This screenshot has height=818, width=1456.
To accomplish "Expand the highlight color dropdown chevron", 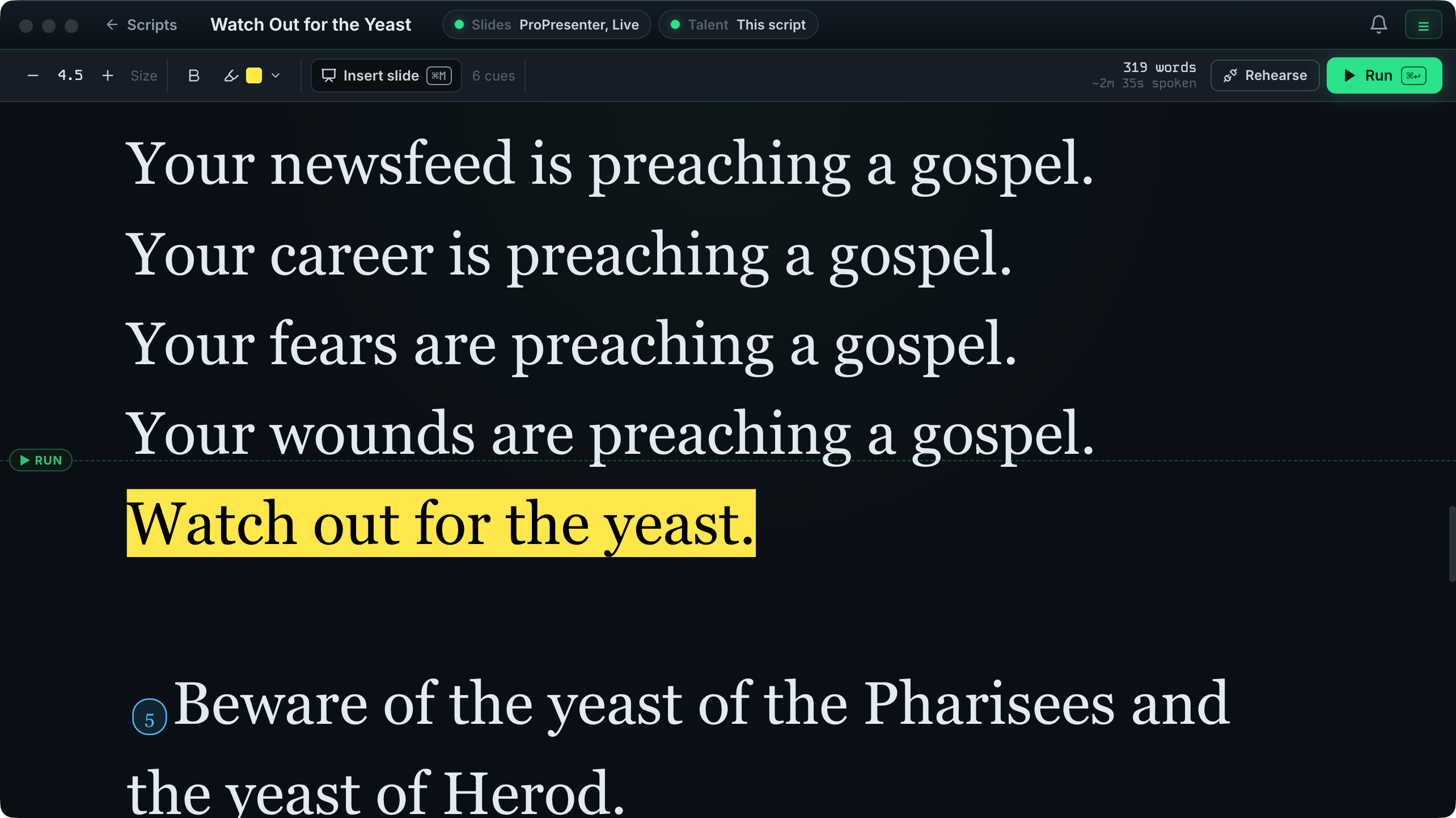I will tap(276, 75).
